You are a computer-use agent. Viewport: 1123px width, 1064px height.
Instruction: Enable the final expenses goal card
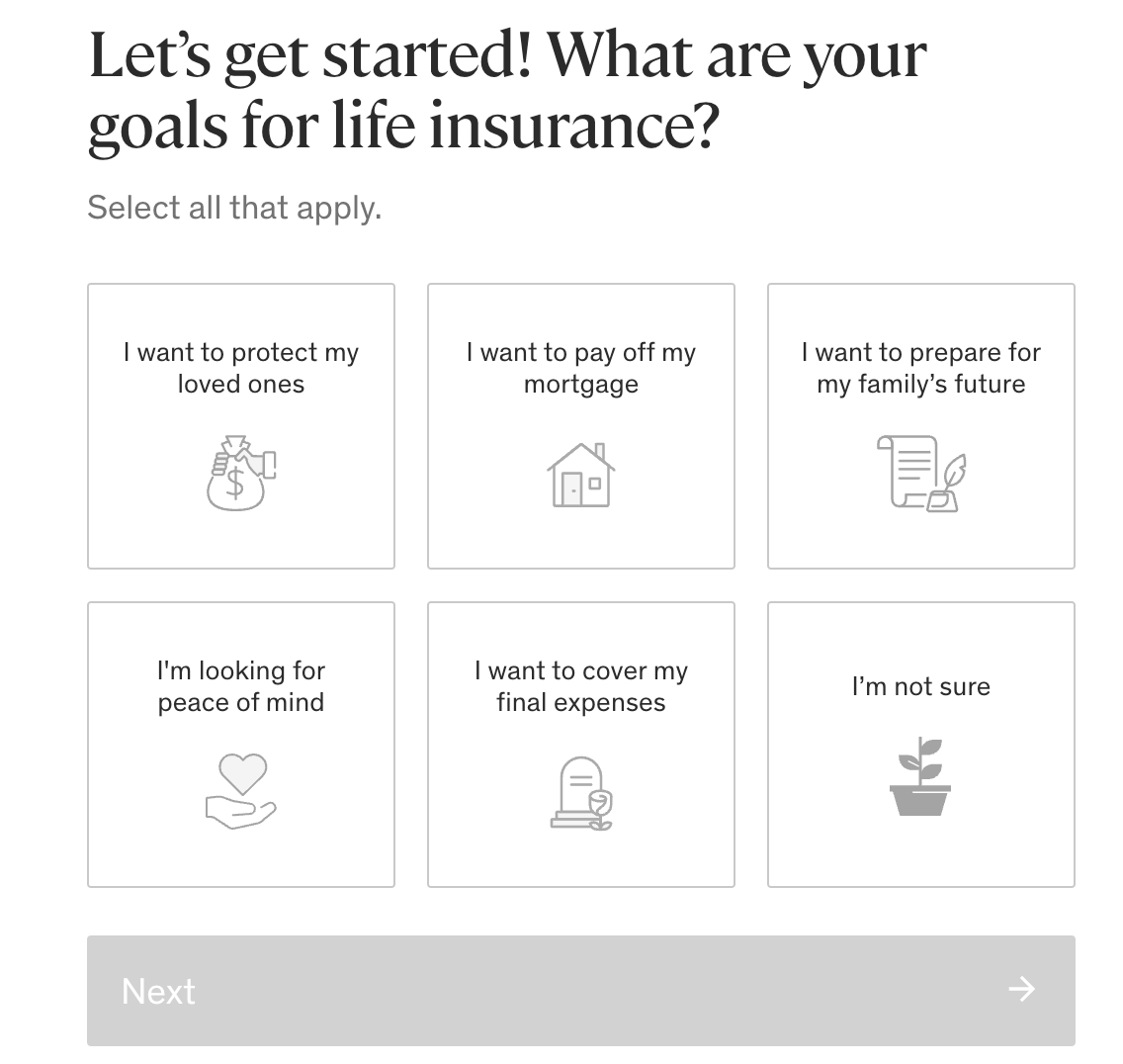(x=581, y=745)
